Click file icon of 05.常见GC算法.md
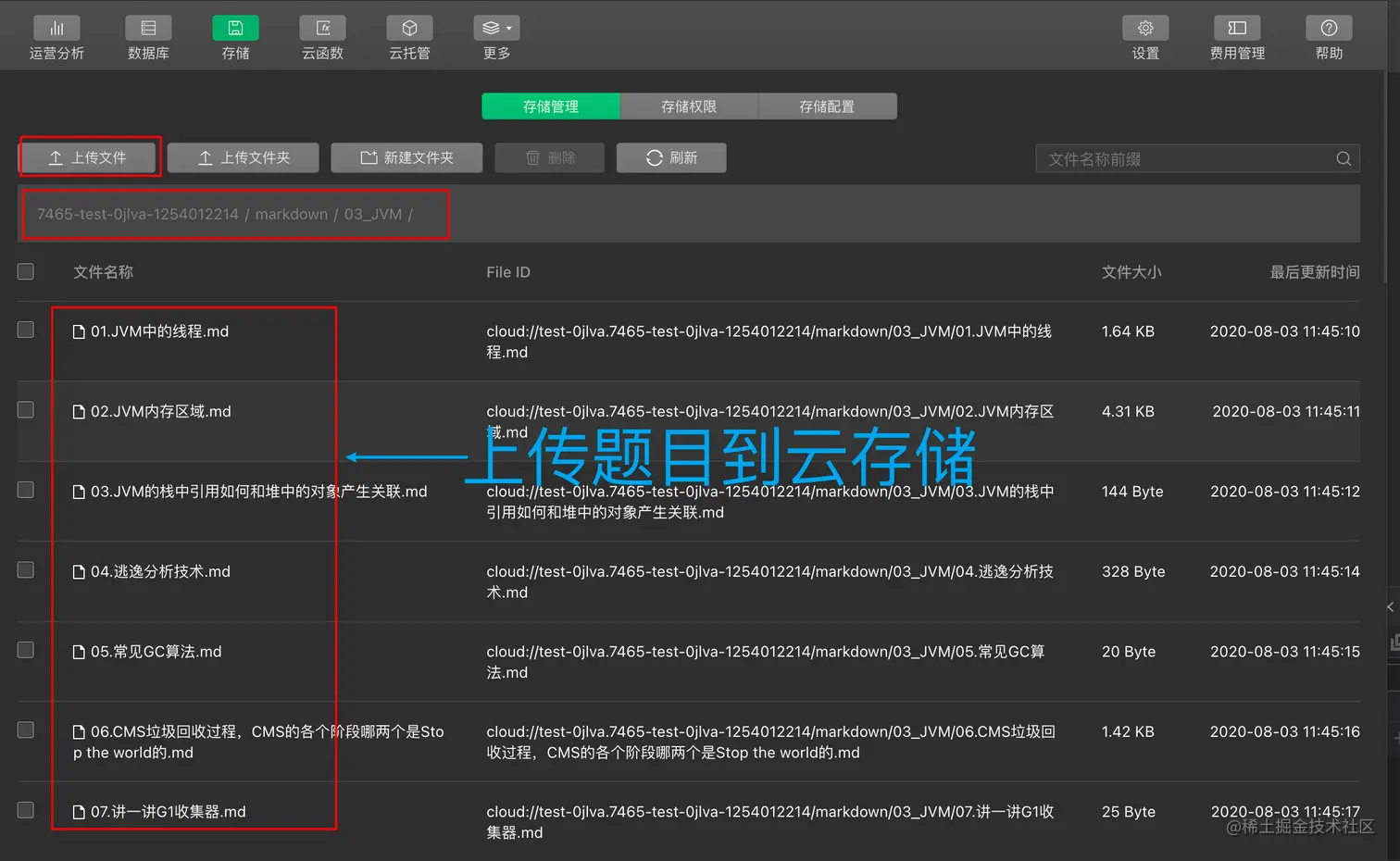The image size is (1400, 861). point(80,652)
